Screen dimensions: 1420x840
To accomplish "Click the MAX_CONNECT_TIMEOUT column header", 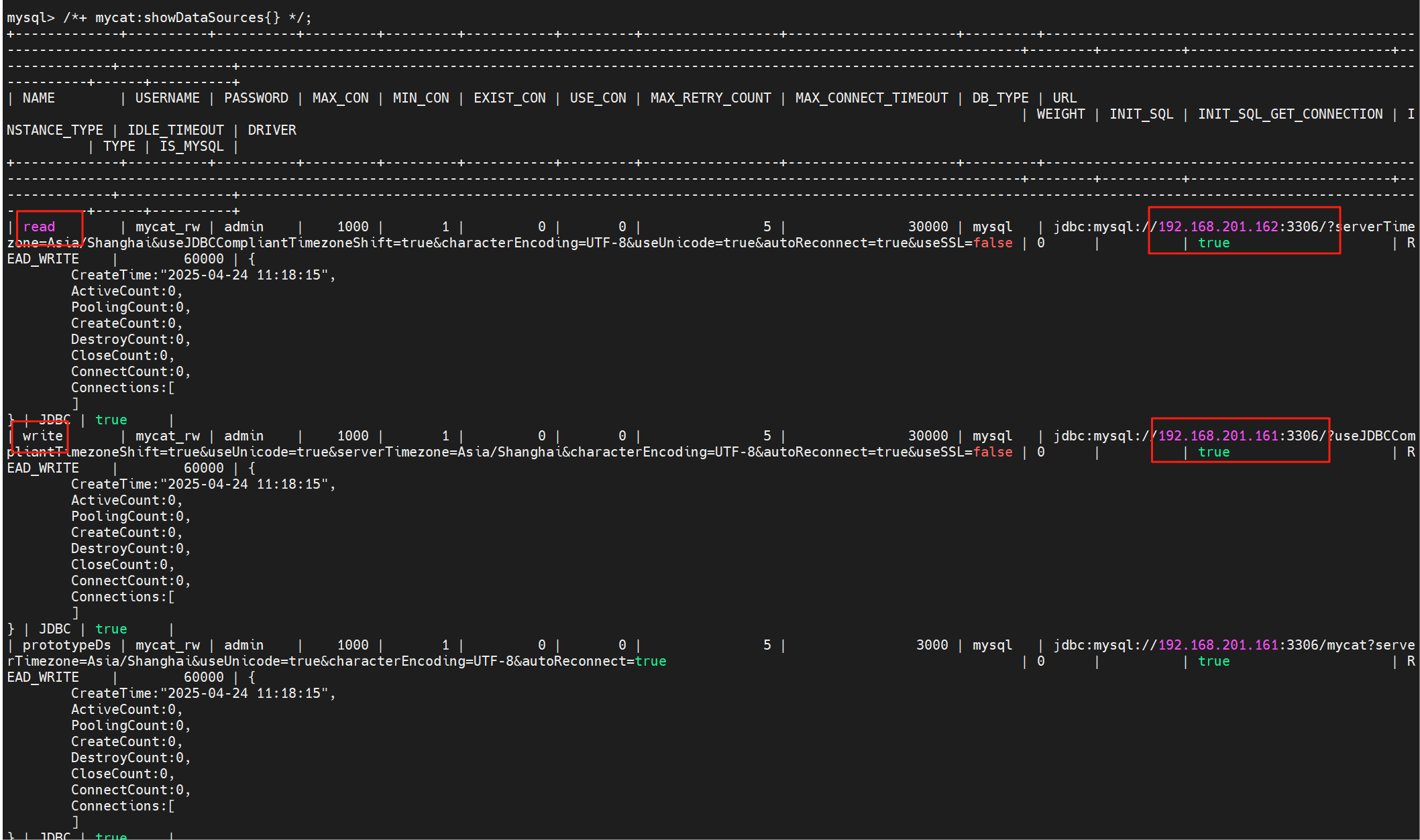I will click(872, 98).
